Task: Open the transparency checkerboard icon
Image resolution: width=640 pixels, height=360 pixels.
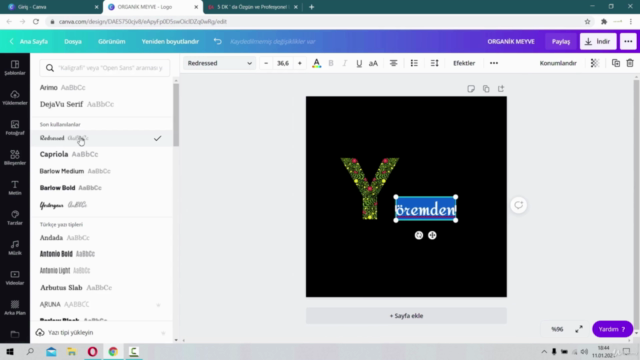Action: click(x=595, y=63)
